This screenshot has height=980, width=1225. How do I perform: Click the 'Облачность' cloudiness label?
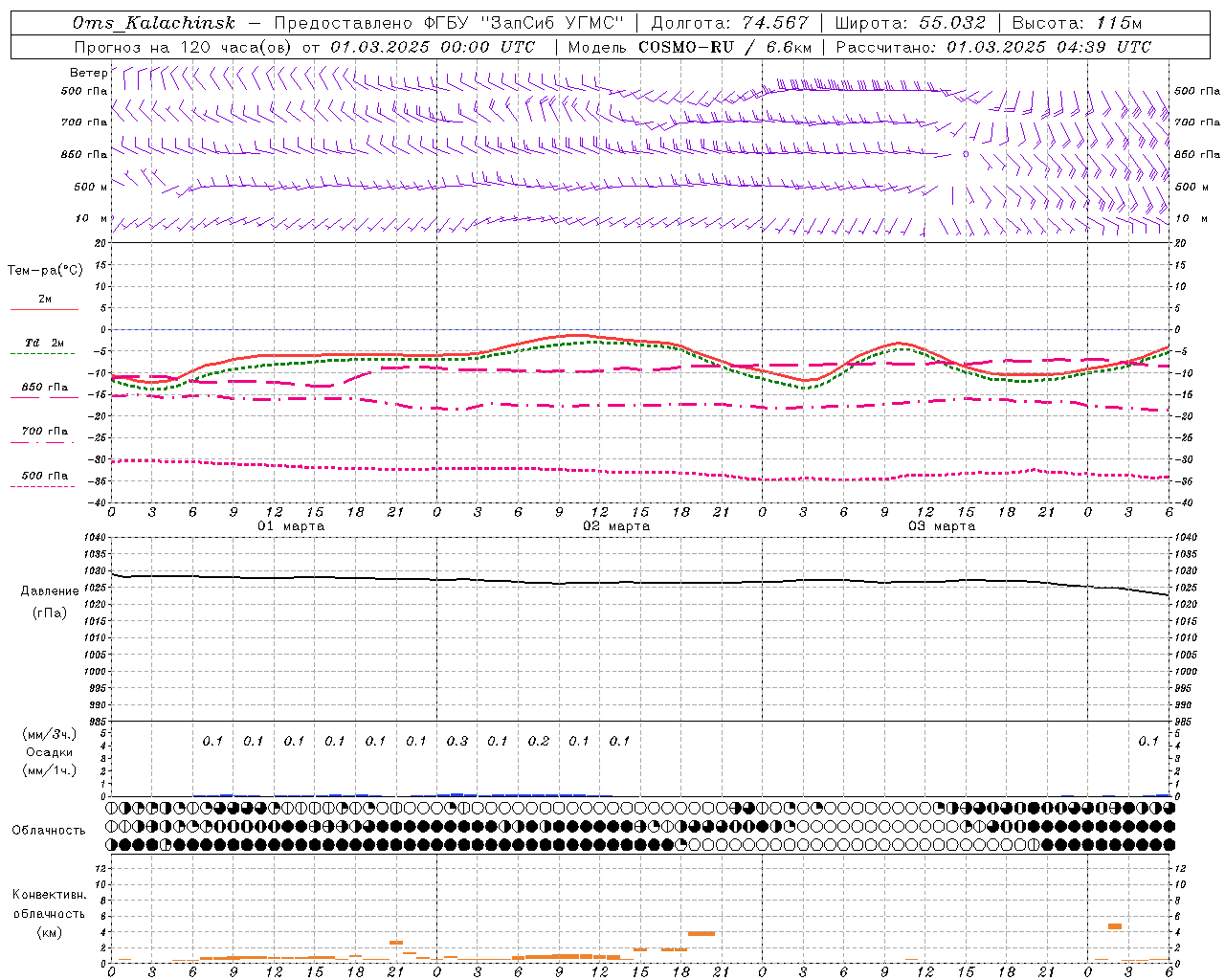[49, 830]
